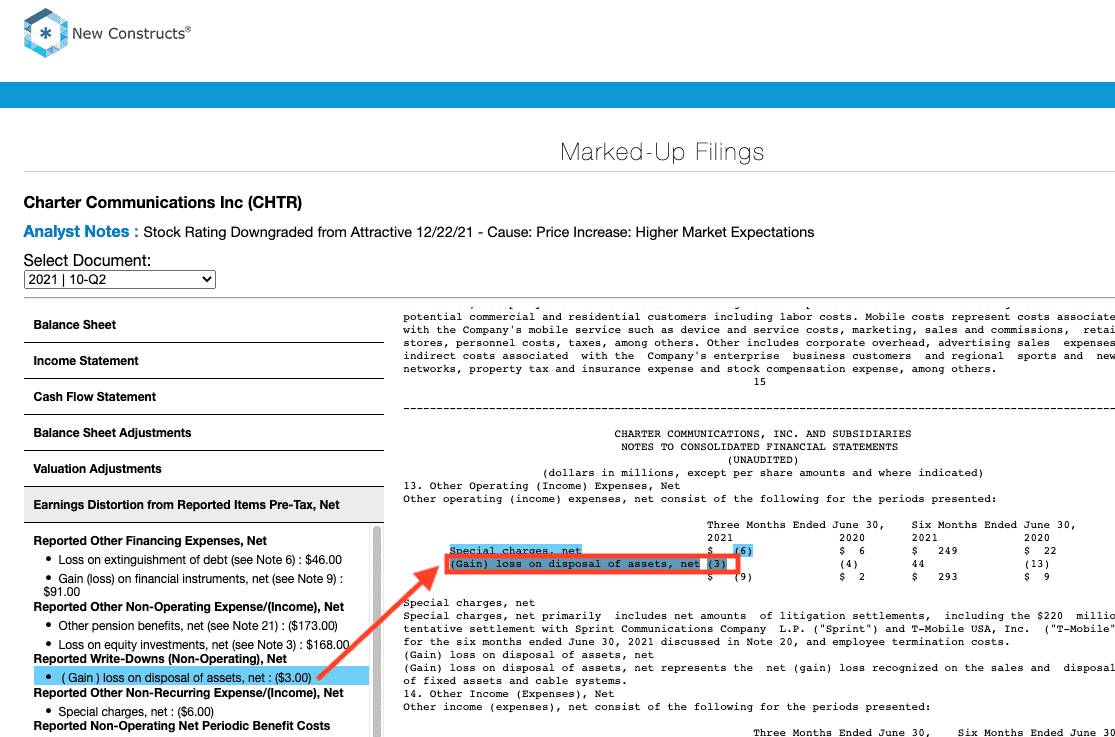
Task: Click the '14. Other Income (Expenses), Net' heading
Action: pos(508,694)
